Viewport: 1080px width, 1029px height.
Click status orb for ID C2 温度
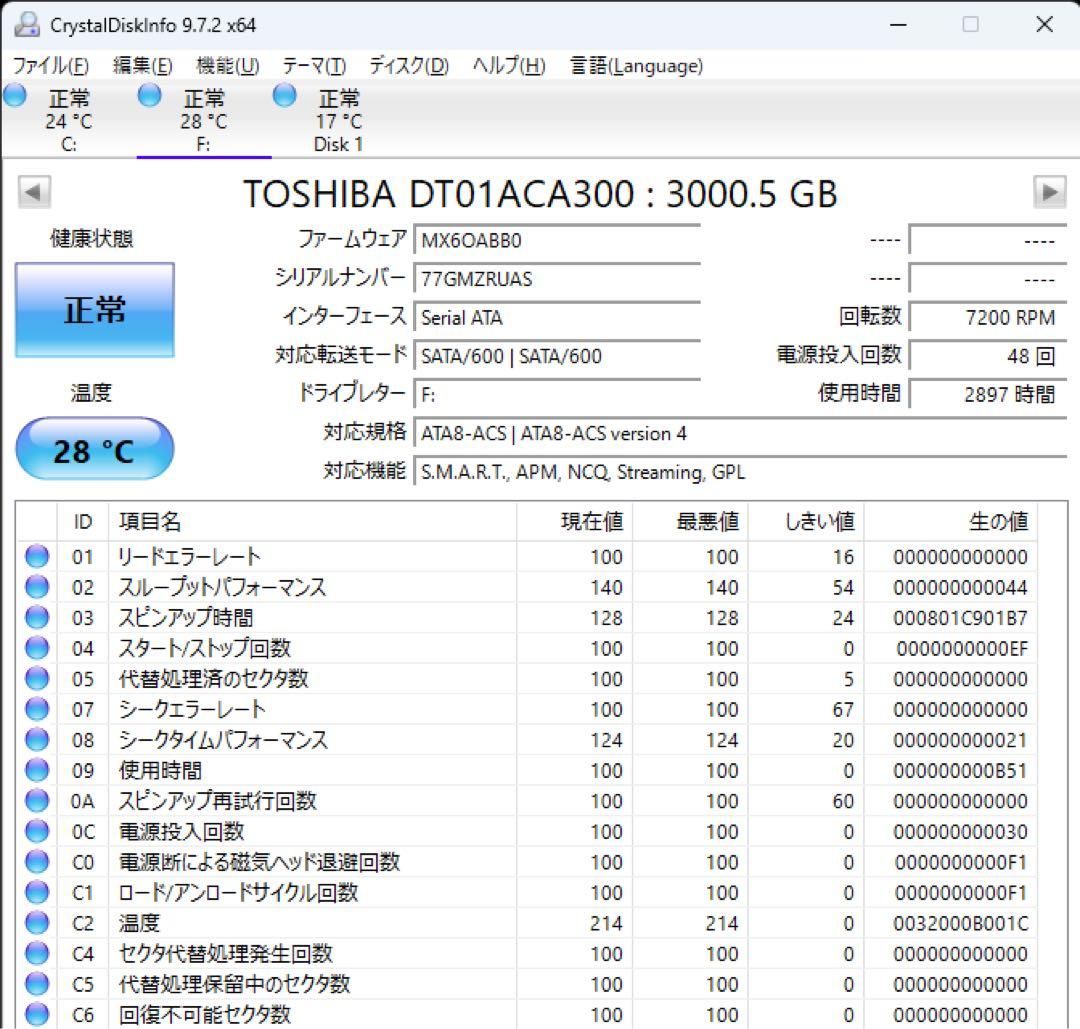click(x=37, y=923)
